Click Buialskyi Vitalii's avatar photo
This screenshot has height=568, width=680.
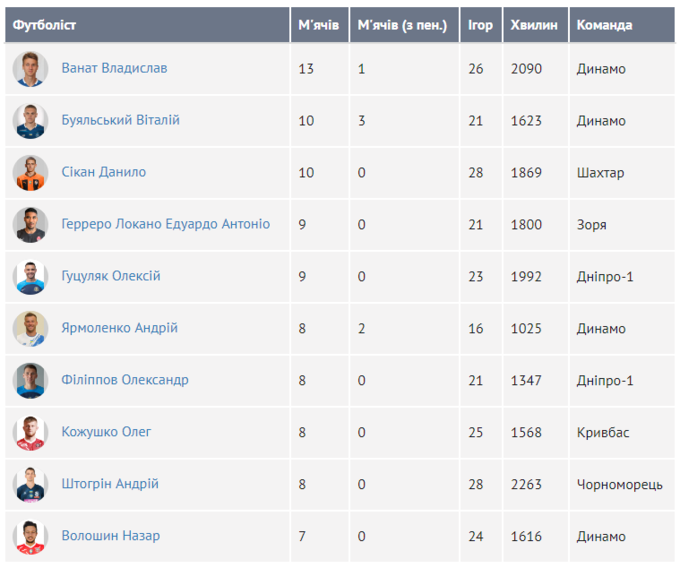point(30,121)
